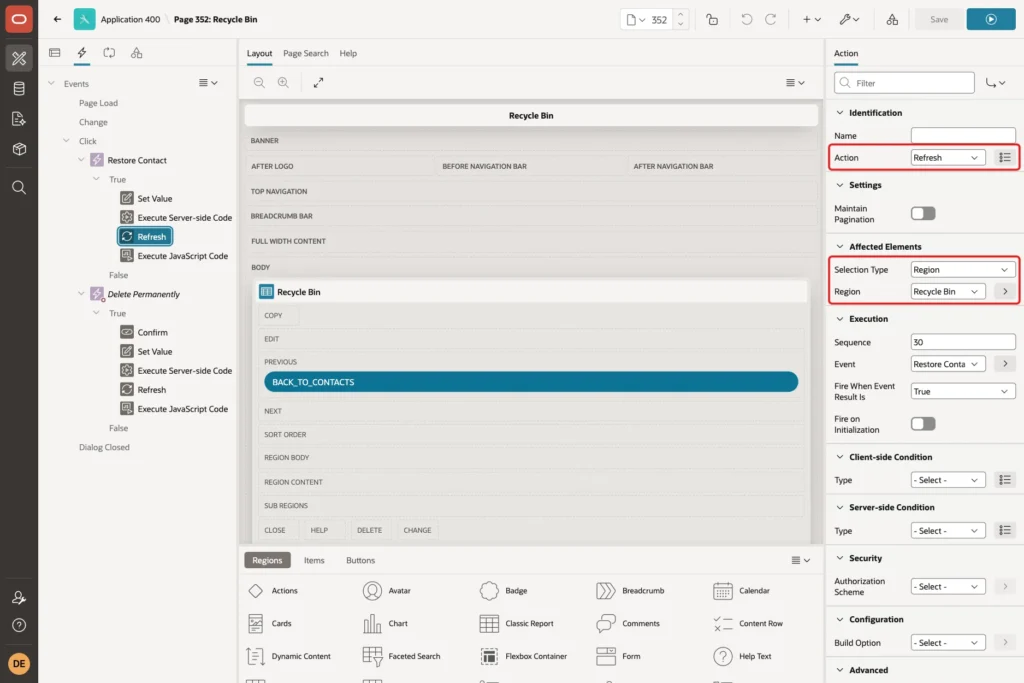Click Application 400 breadcrumb link
The image size is (1024, 683).
[x=130, y=19]
